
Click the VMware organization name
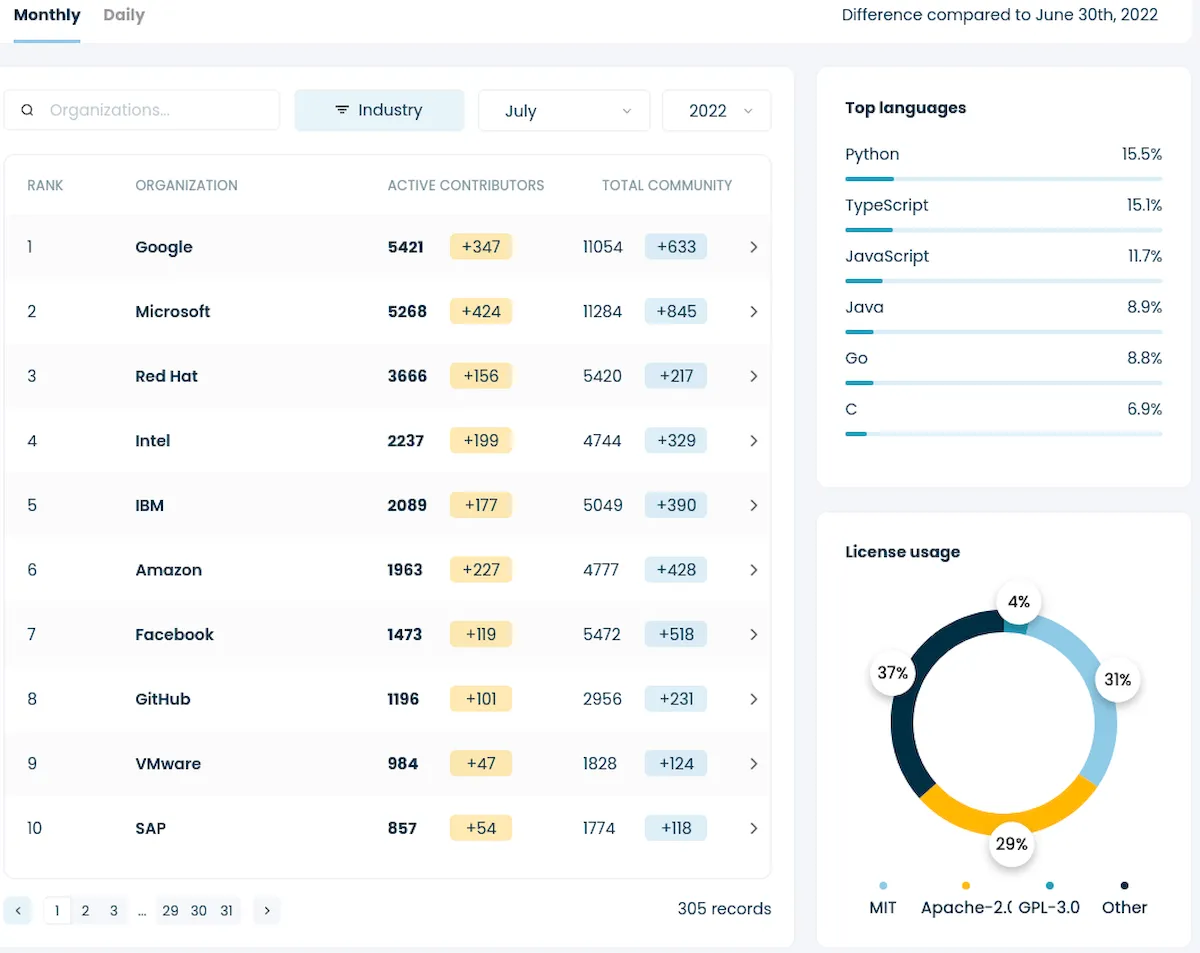(x=168, y=763)
